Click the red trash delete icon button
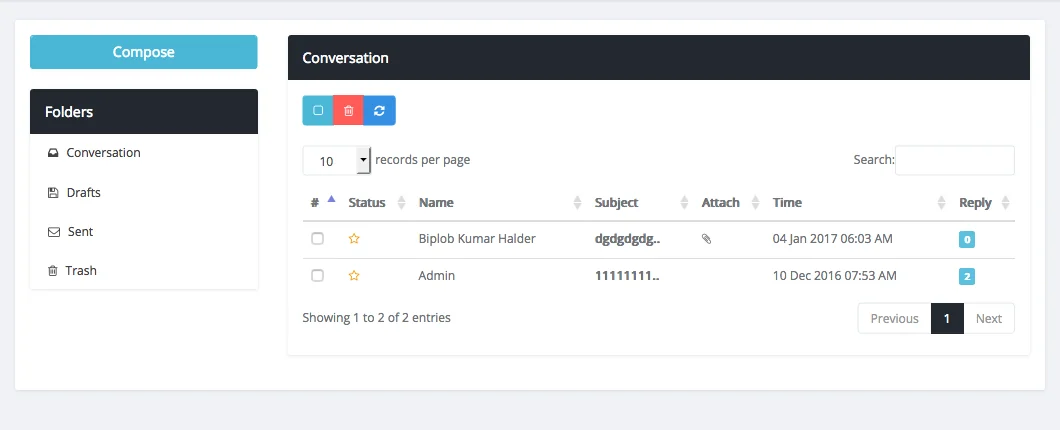 [x=348, y=111]
